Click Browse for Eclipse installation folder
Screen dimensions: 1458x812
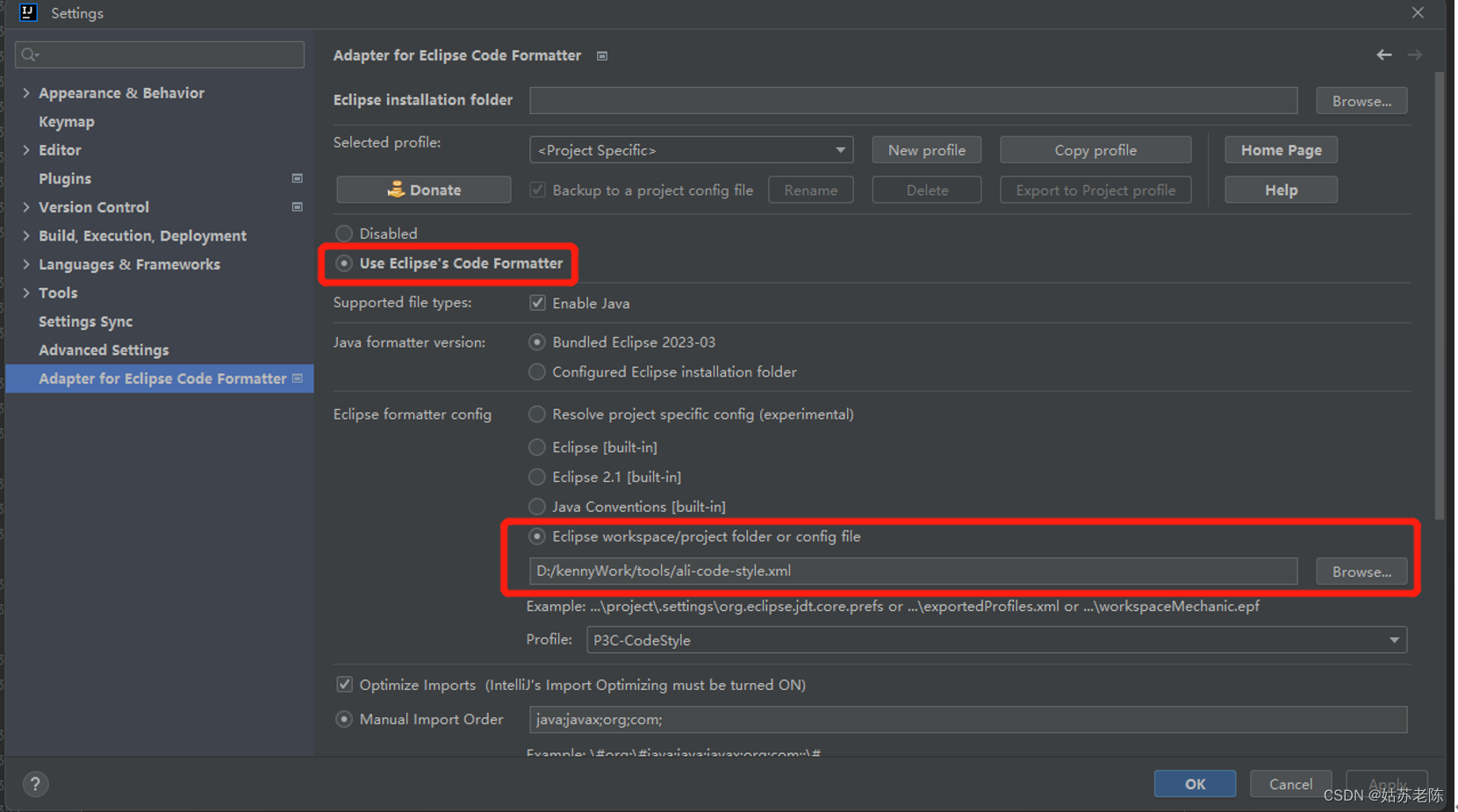click(1361, 101)
